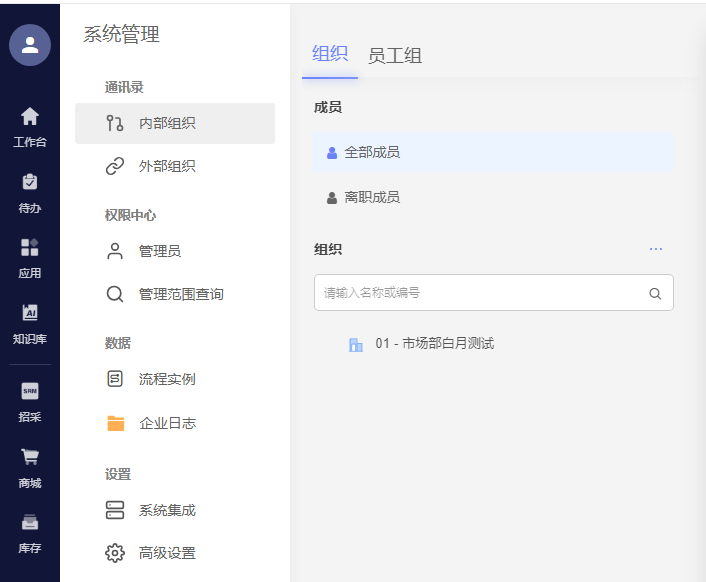Click the search magnifier in organization field
This screenshot has width=706, height=582.
click(x=655, y=293)
